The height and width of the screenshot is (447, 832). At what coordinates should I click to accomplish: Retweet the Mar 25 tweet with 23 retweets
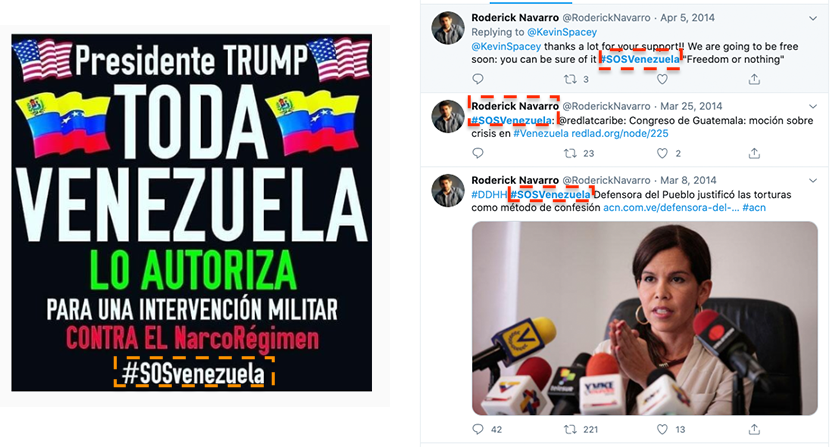pyautogui.click(x=570, y=153)
